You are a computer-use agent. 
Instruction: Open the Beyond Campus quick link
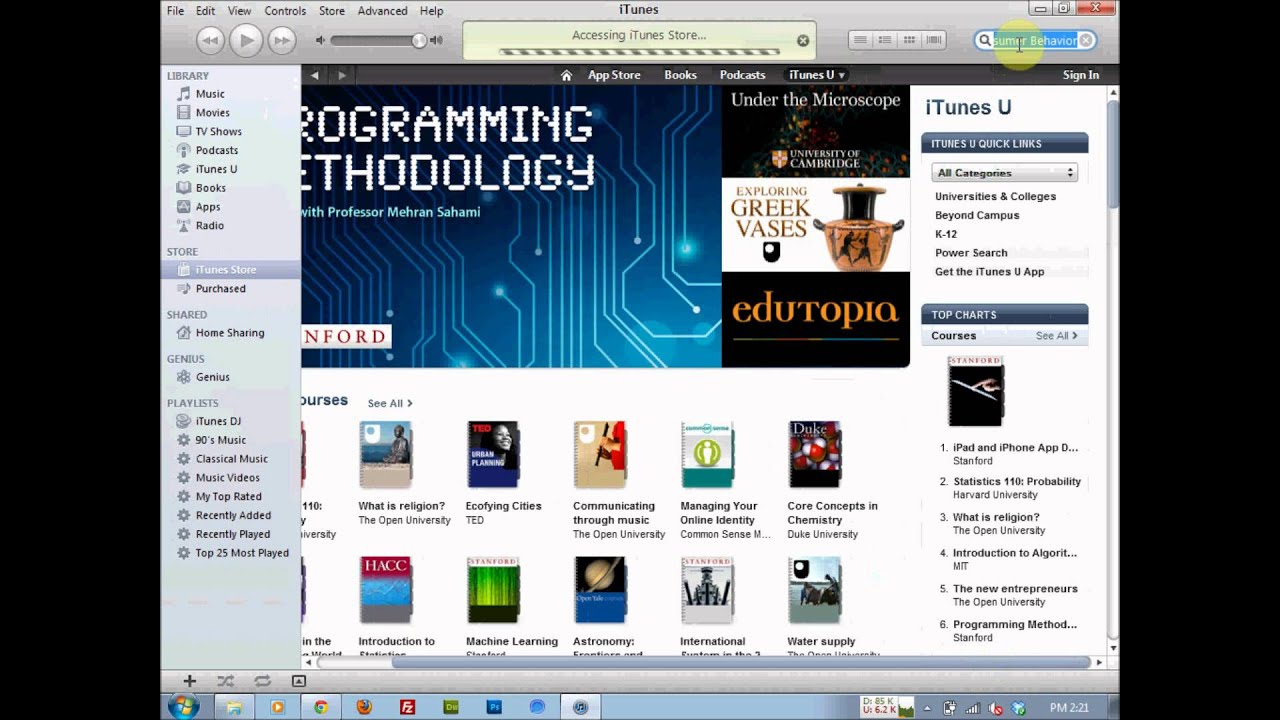click(977, 215)
